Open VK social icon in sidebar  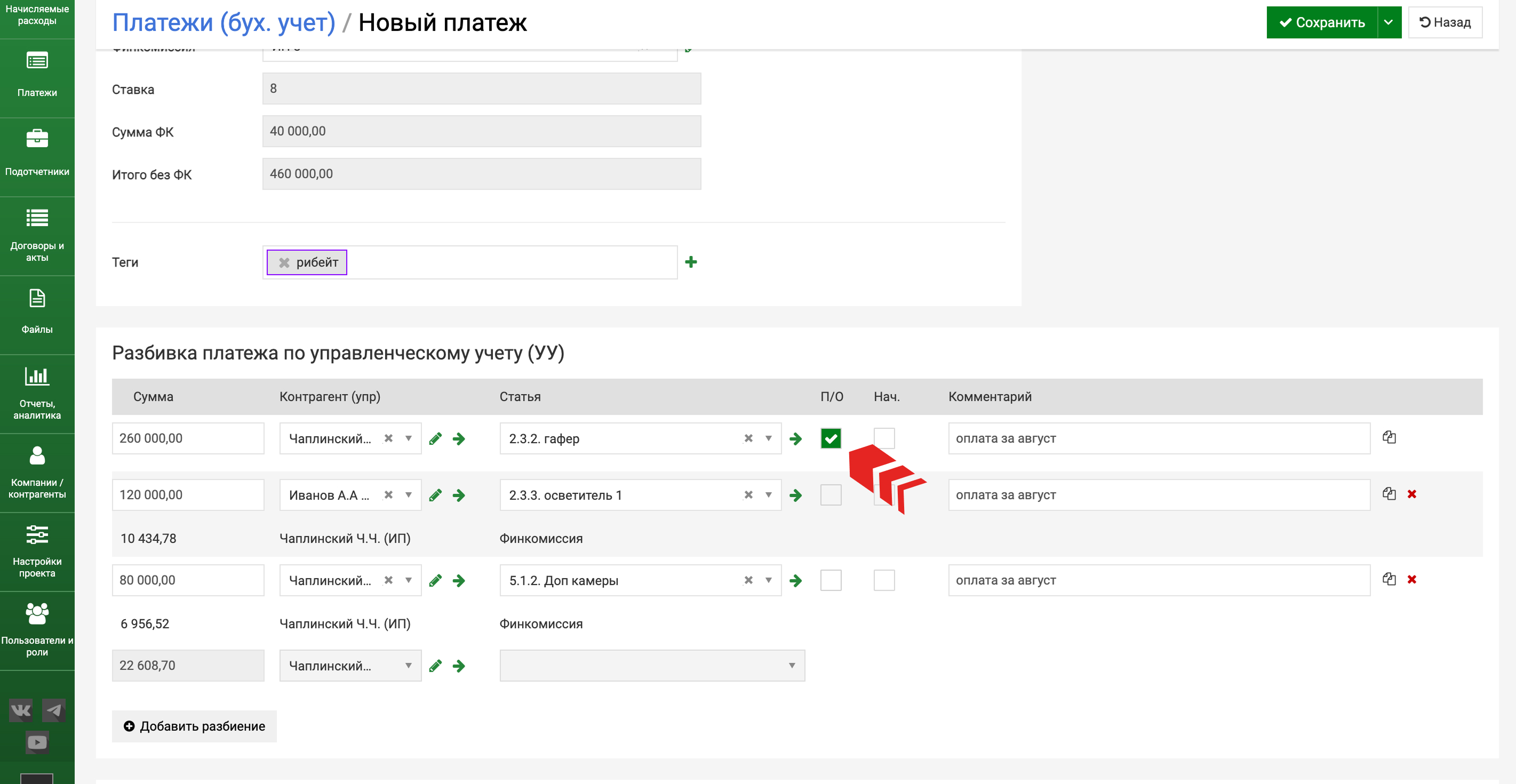21,710
